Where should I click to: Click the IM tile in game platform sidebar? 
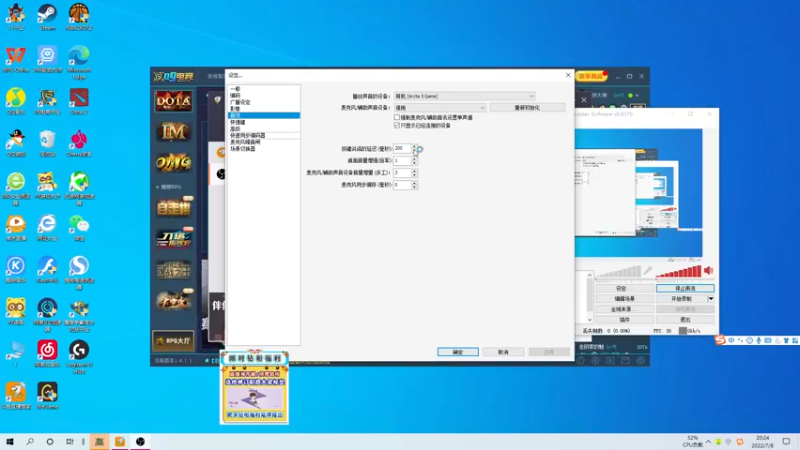[x=173, y=132]
